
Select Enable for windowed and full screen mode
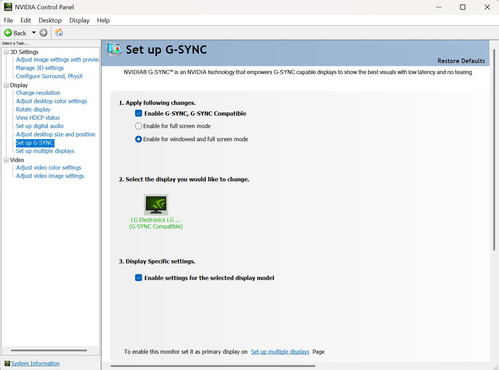tap(138, 139)
